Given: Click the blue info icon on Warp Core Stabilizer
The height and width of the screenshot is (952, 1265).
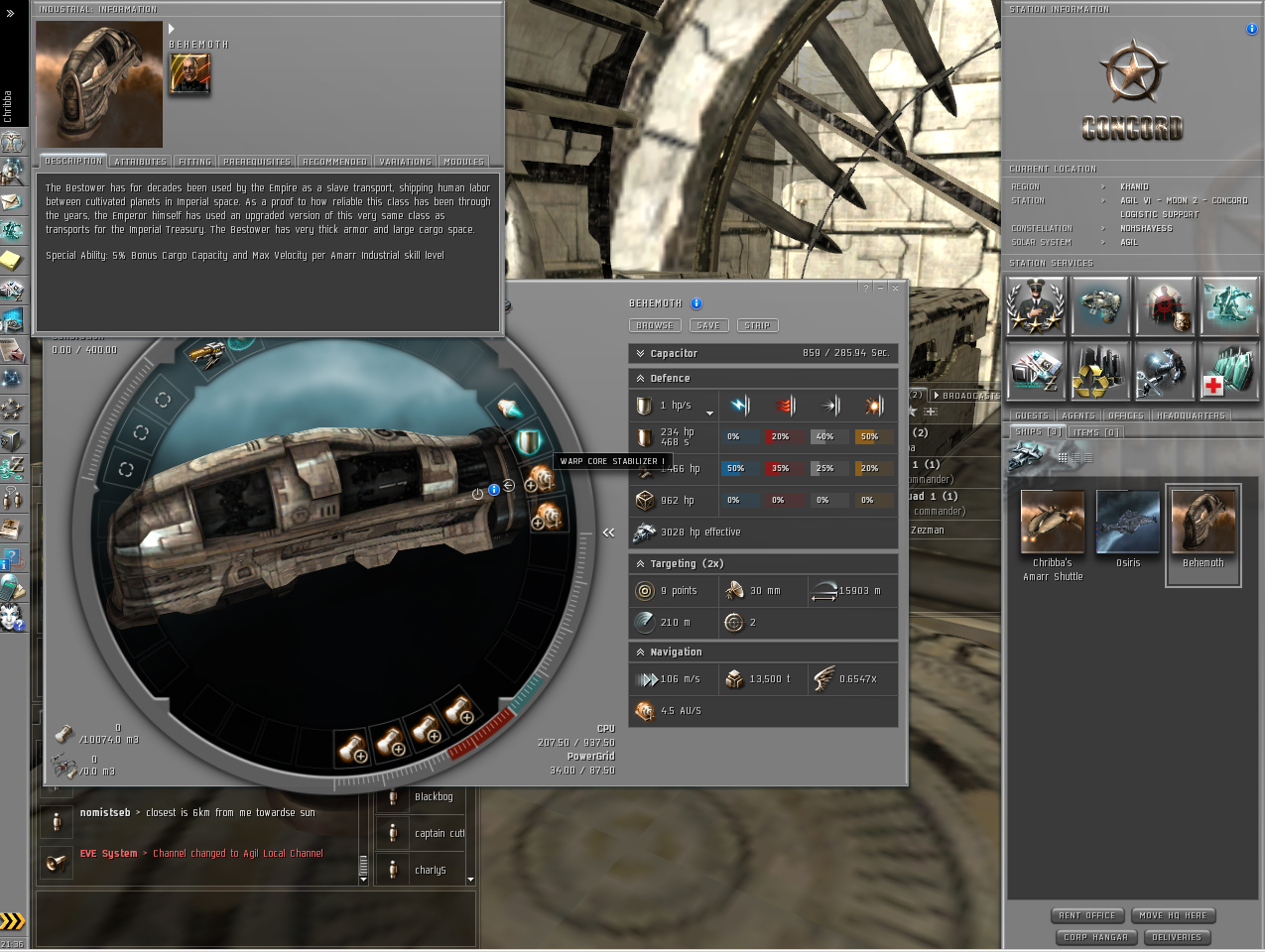Looking at the screenshot, I should pyautogui.click(x=494, y=490).
